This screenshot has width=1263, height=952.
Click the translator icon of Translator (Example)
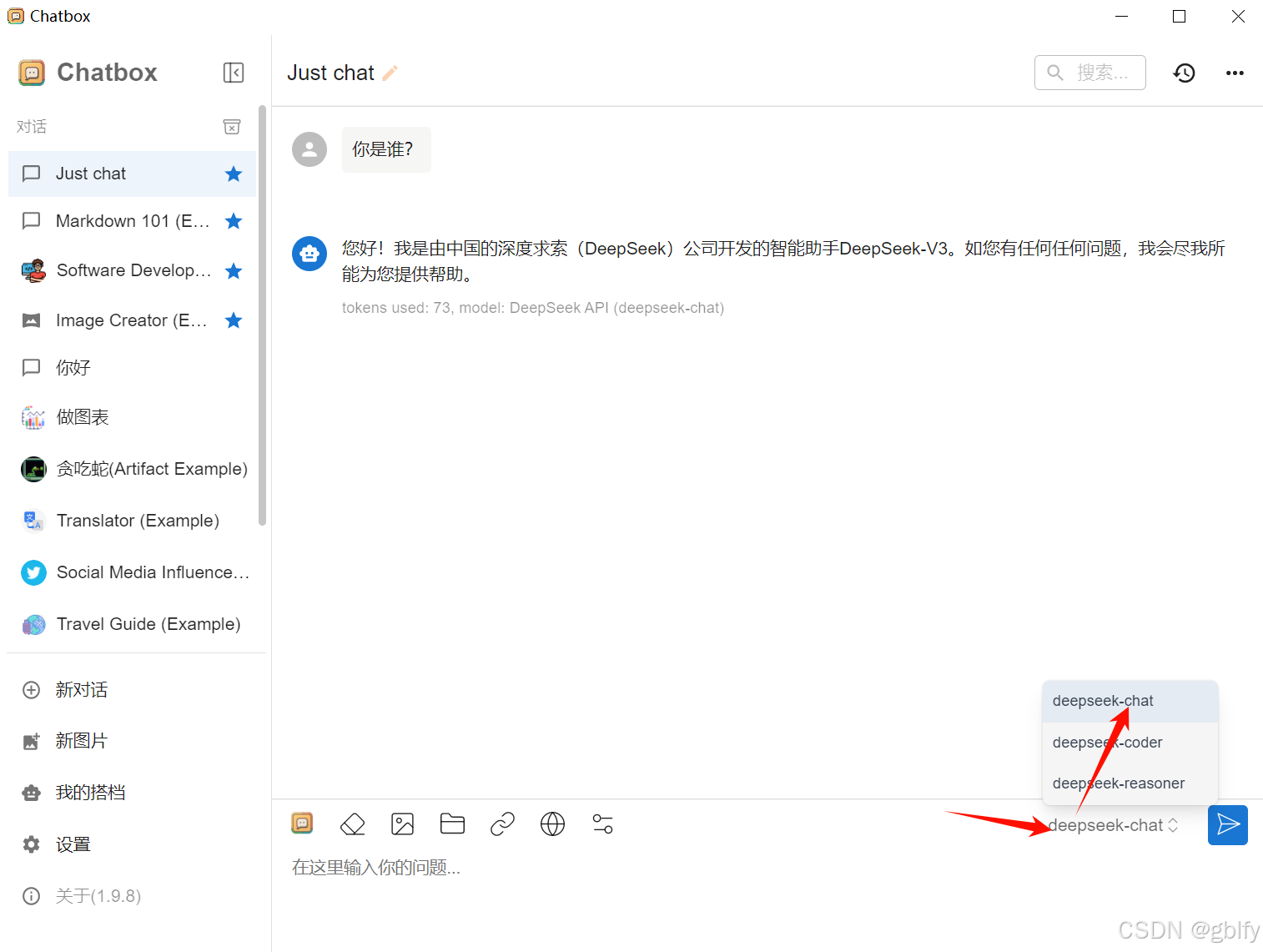coord(33,521)
